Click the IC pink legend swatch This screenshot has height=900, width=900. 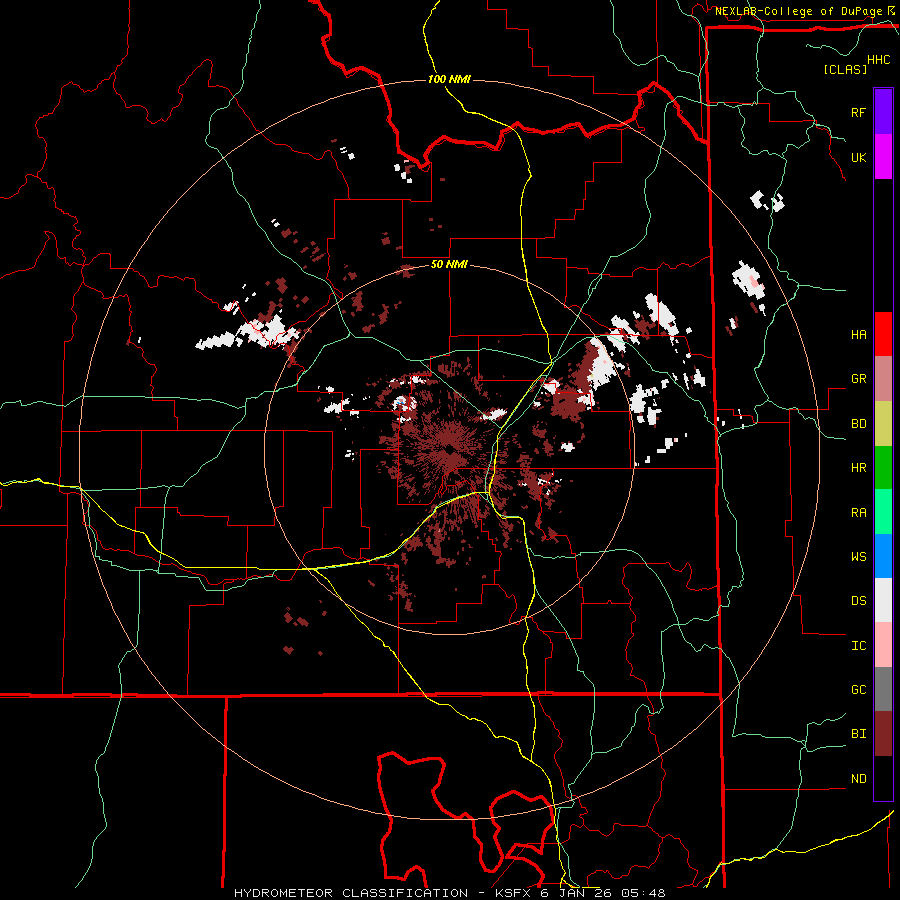click(883, 645)
